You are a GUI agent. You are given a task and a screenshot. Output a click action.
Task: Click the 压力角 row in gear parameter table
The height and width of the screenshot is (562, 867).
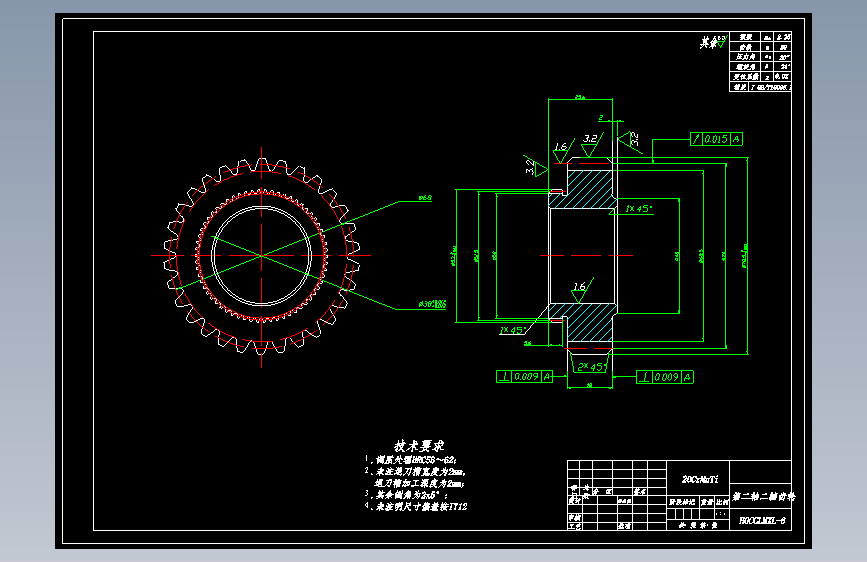point(760,57)
